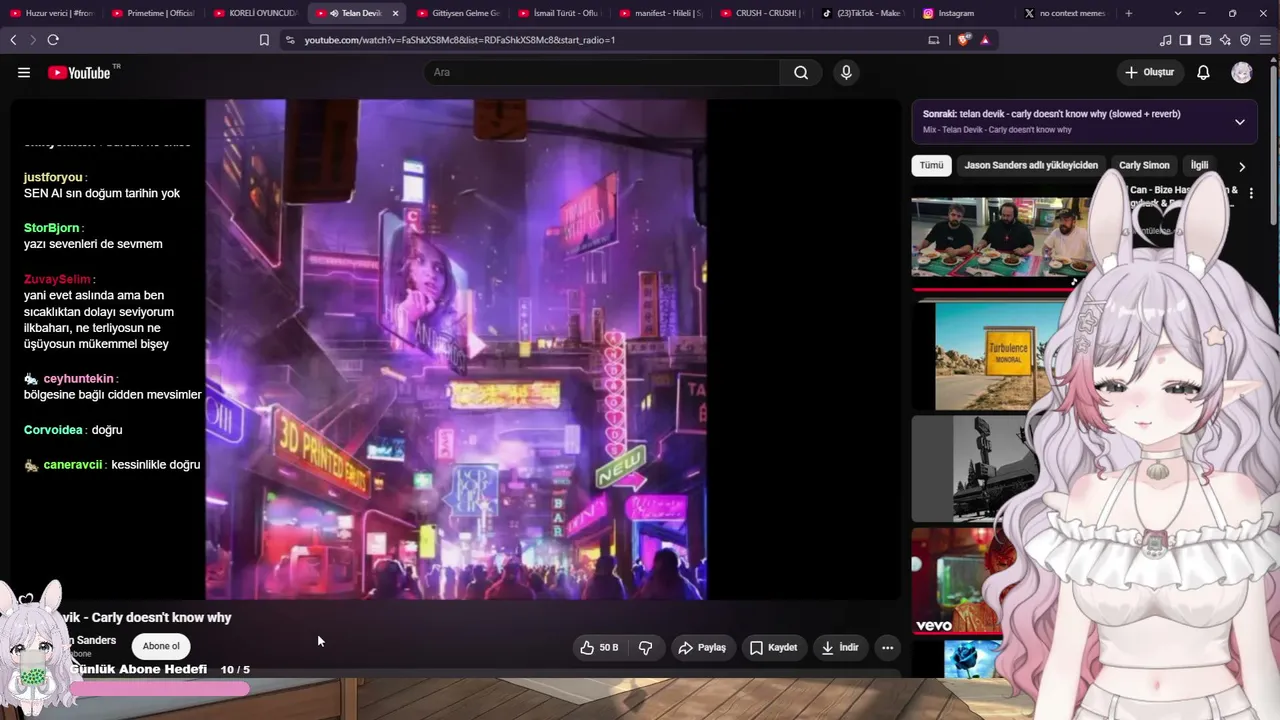Screen dimensions: 1280x720
Task: Click the Oluştur create button
Action: pos(1149,72)
